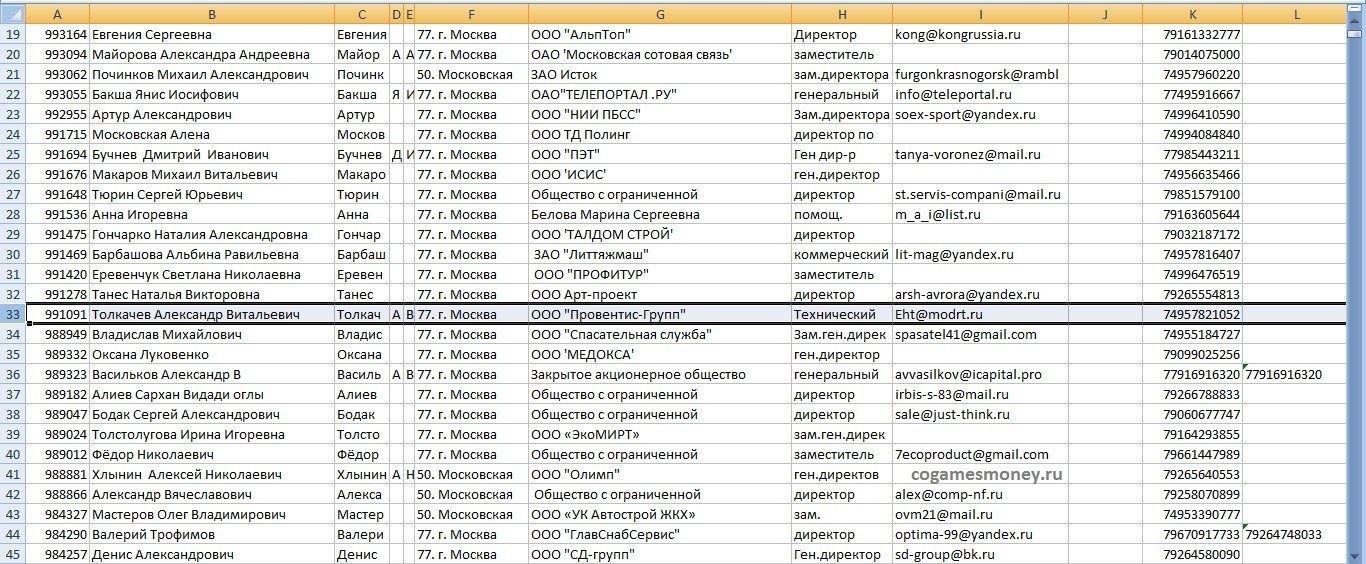Click email soex-sport@yandex.ru
This screenshot has height=564, width=1366.
click(x=965, y=114)
